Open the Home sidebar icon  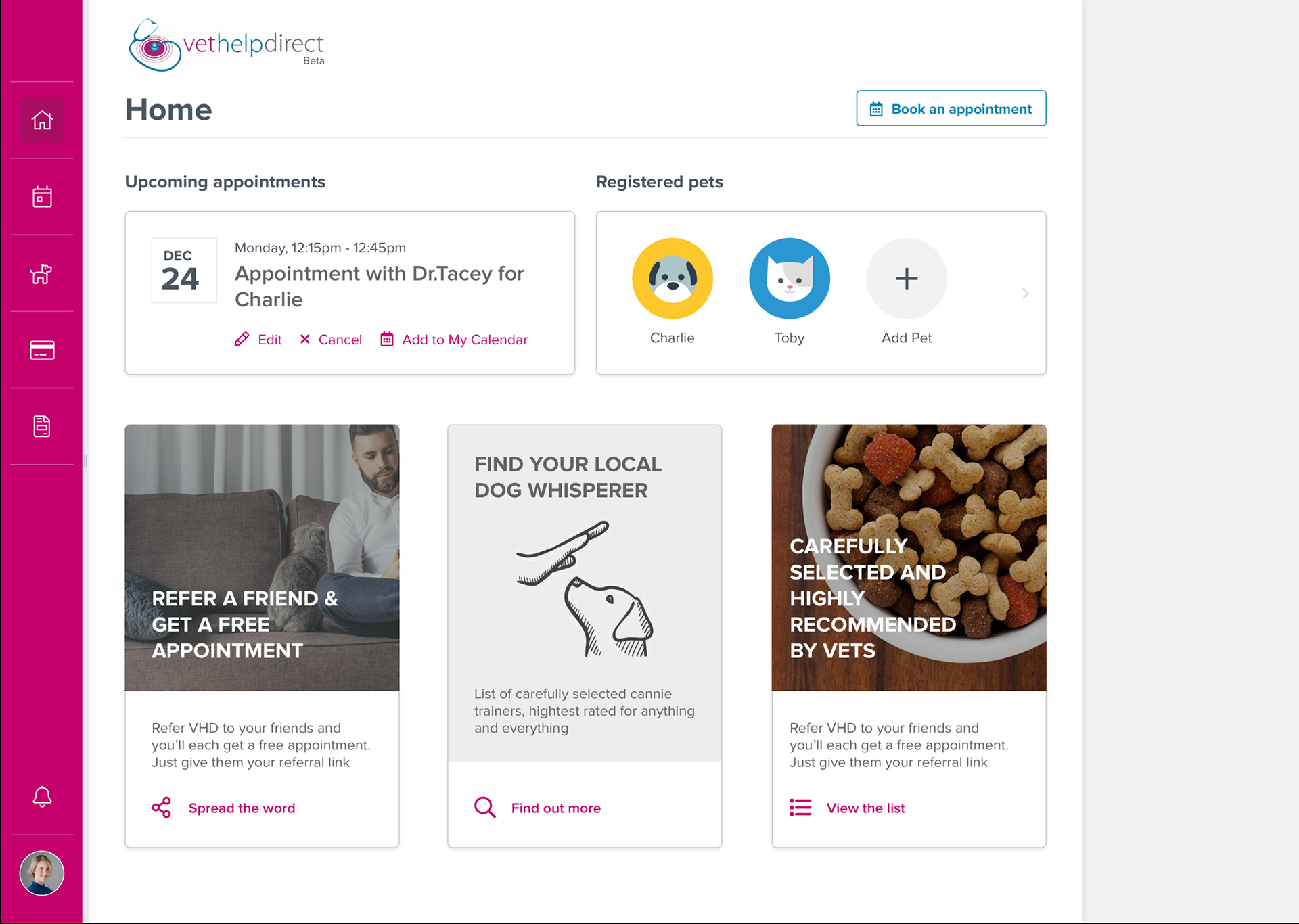[42, 120]
